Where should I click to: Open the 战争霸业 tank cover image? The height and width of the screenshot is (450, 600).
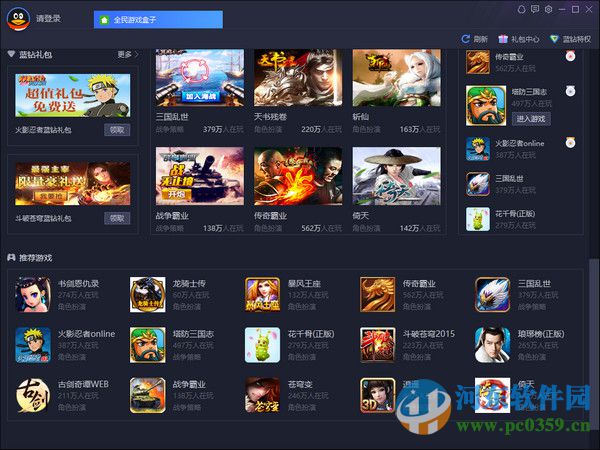pyautogui.click(x=200, y=176)
